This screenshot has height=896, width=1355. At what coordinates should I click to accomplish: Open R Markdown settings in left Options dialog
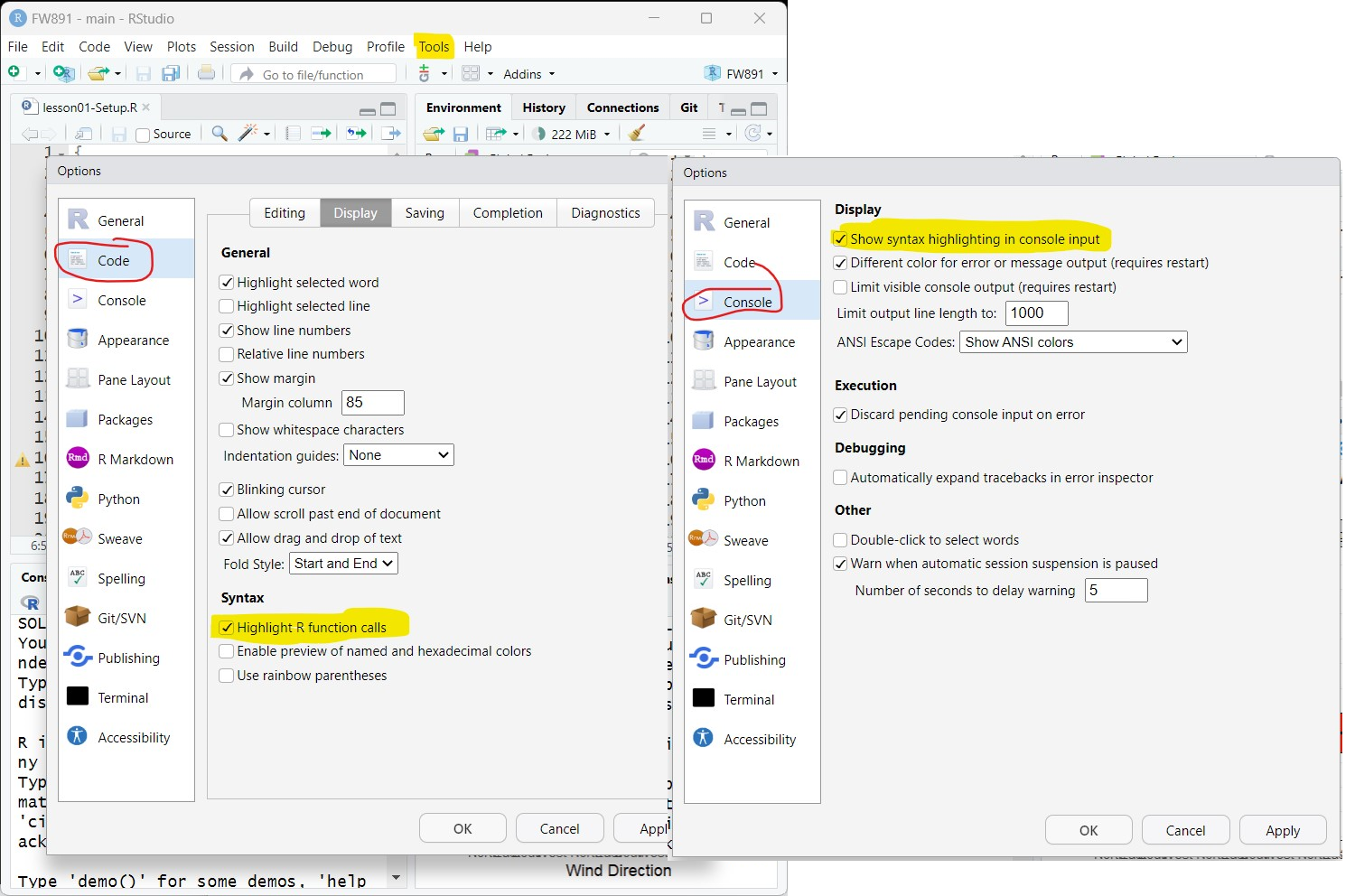tap(135, 459)
